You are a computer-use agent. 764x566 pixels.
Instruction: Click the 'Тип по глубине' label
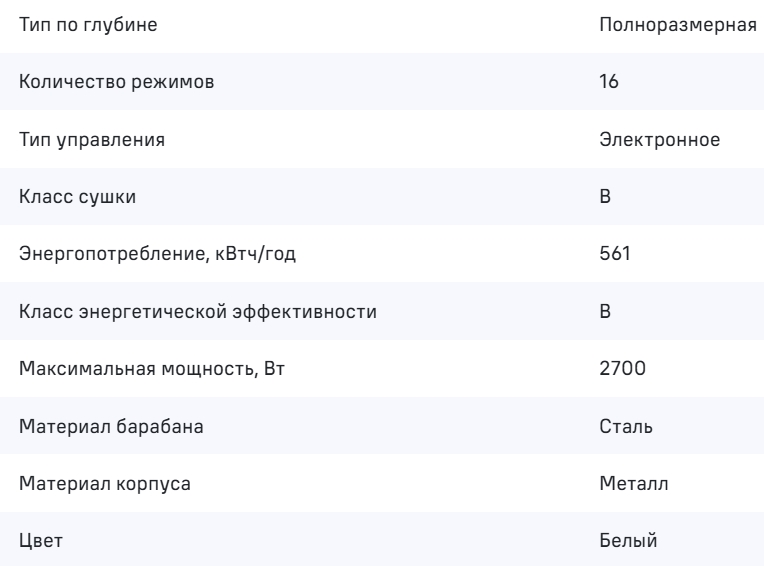coord(73,25)
